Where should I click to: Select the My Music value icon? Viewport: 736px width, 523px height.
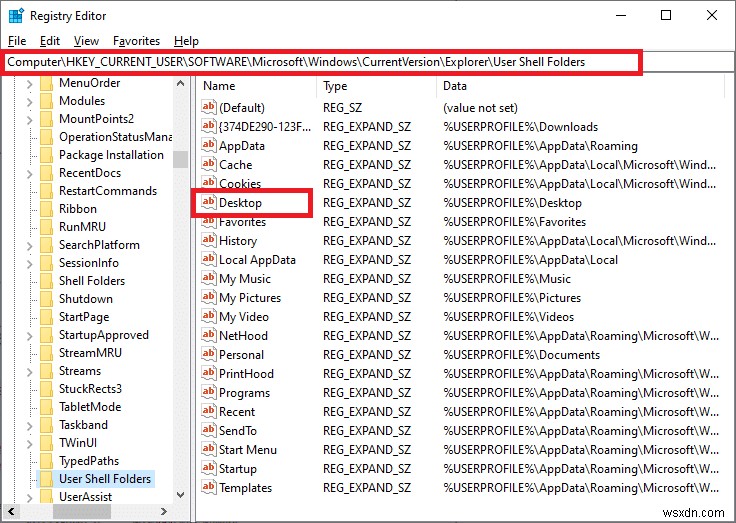(208, 278)
